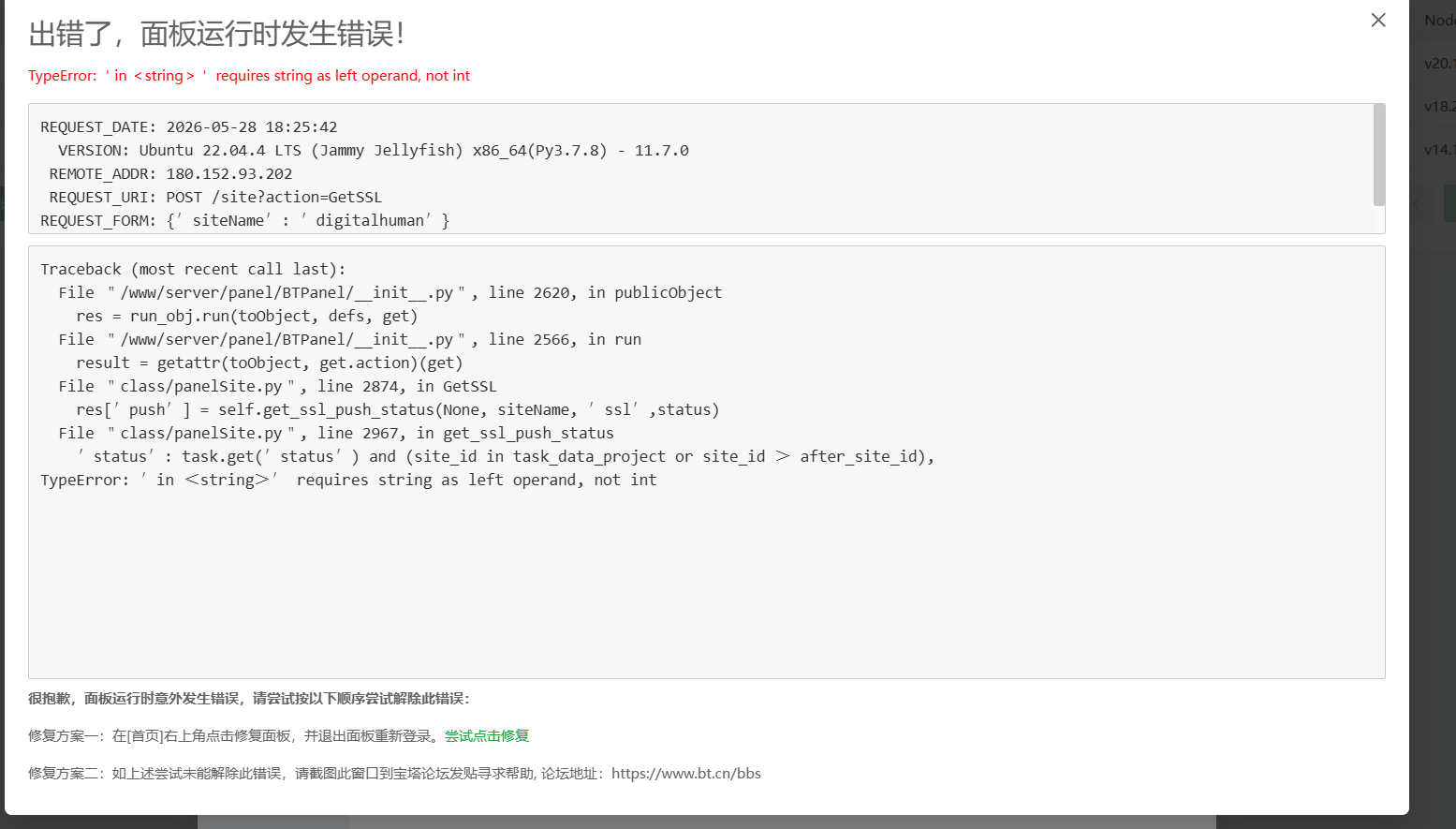
Task: Click the 很抱歉 apology notice text
Action: click(x=249, y=699)
